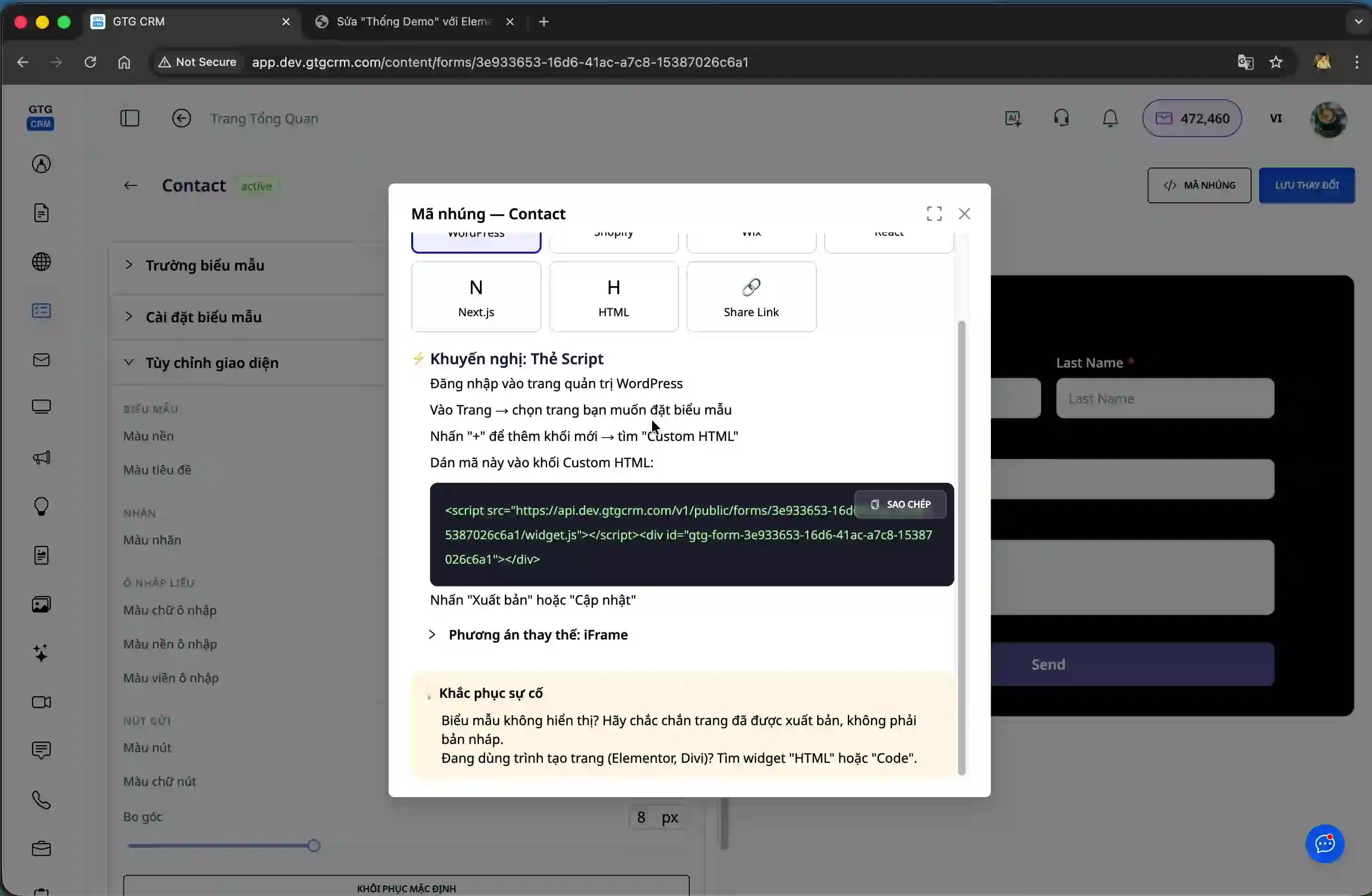This screenshot has height=896, width=1372.
Task: Select the Next.js embed platform tile
Action: click(476, 296)
